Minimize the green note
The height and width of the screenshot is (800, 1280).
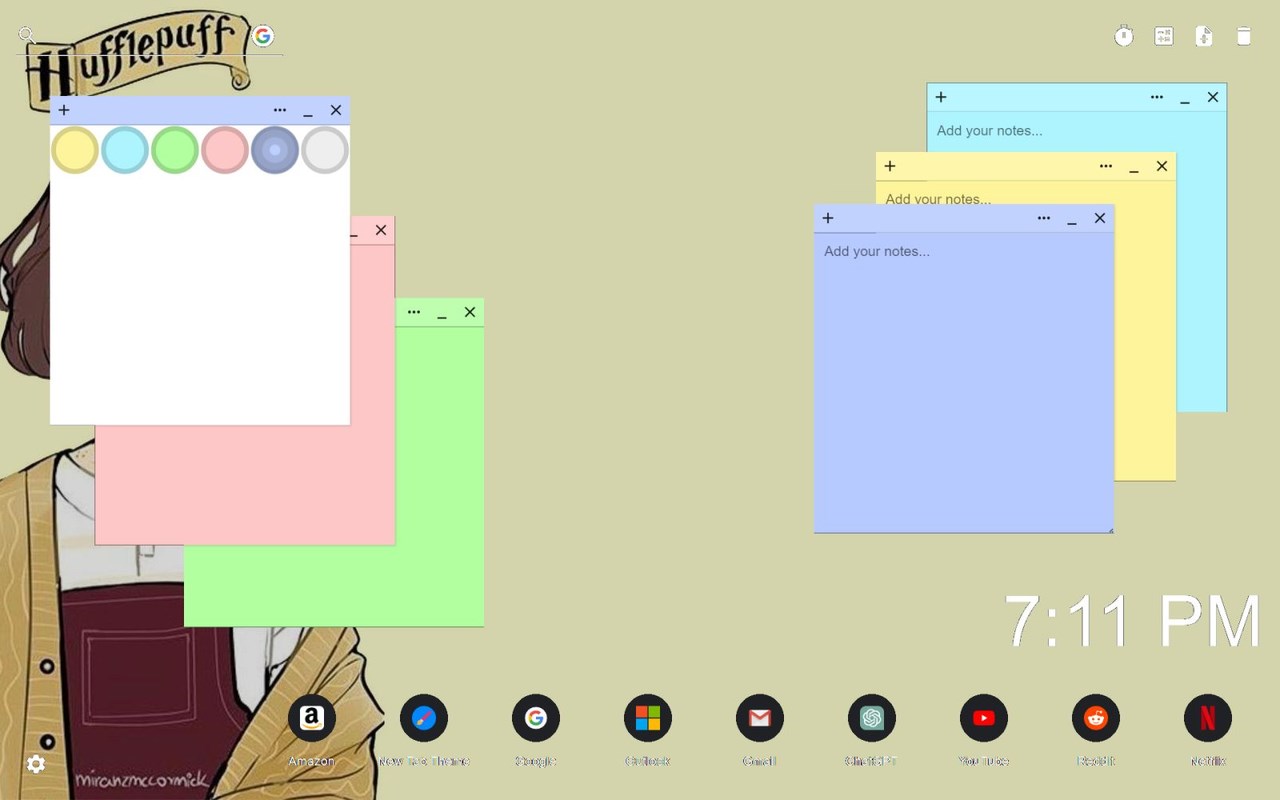[x=442, y=313]
